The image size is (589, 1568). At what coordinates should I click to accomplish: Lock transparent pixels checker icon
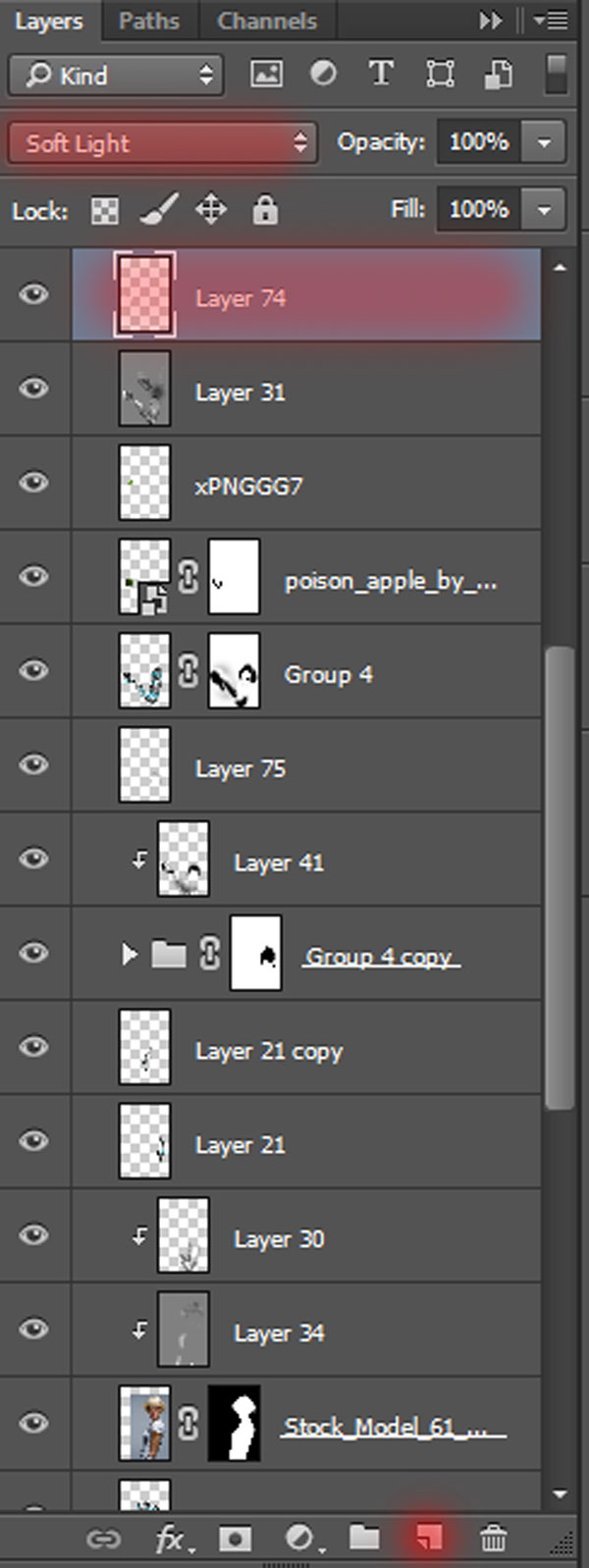pos(105,210)
